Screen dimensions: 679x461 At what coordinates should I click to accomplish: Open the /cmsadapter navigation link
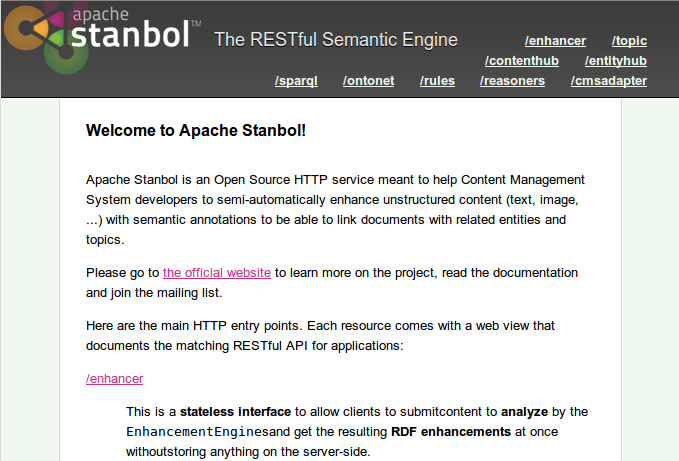pyautogui.click(x=608, y=81)
